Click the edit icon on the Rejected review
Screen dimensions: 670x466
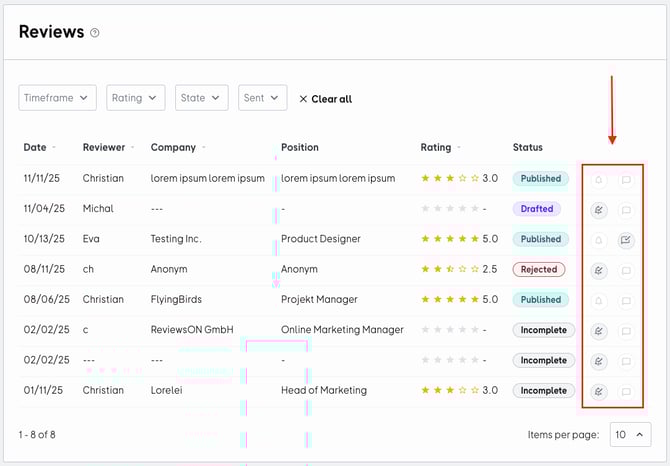[599, 270]
